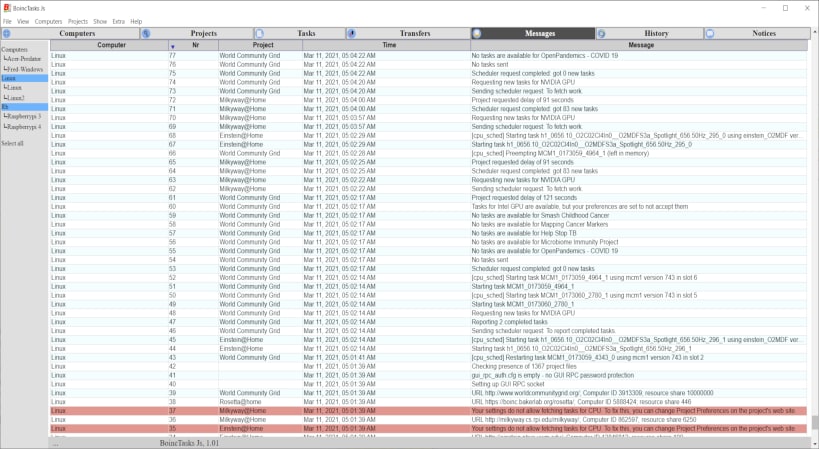Open the Computers menu
The height and width of the screenshot is (449, 819).
(49, 21)
